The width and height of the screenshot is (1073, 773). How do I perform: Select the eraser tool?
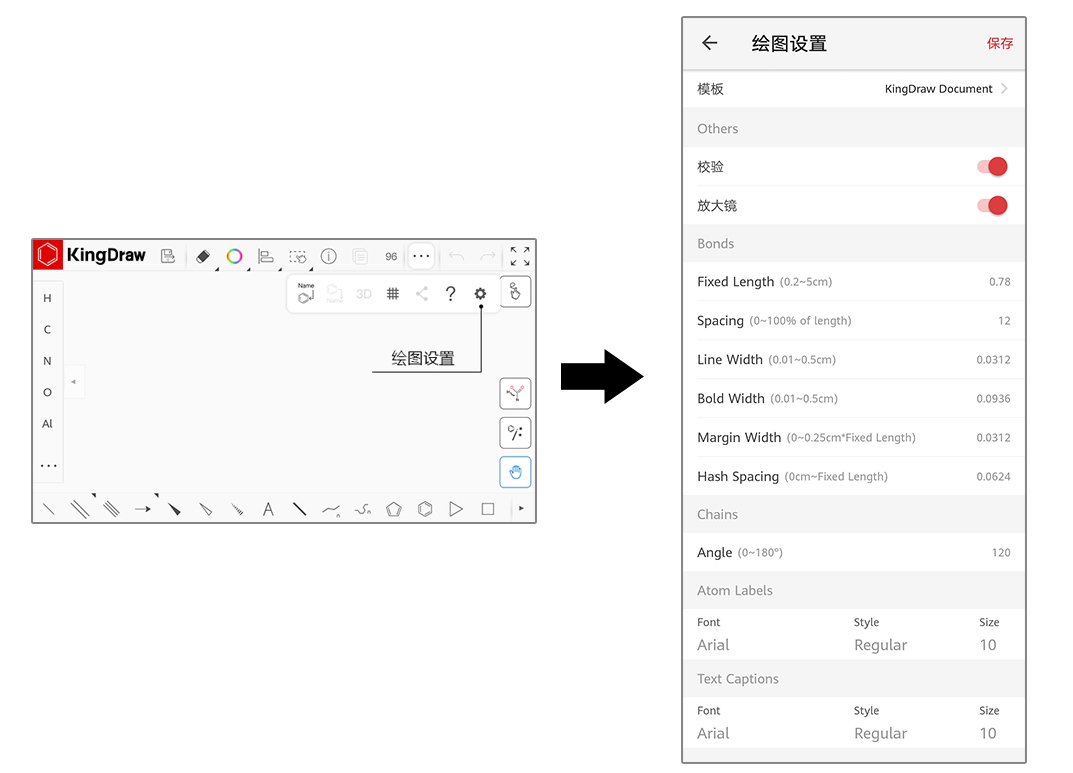click(203, 257)
